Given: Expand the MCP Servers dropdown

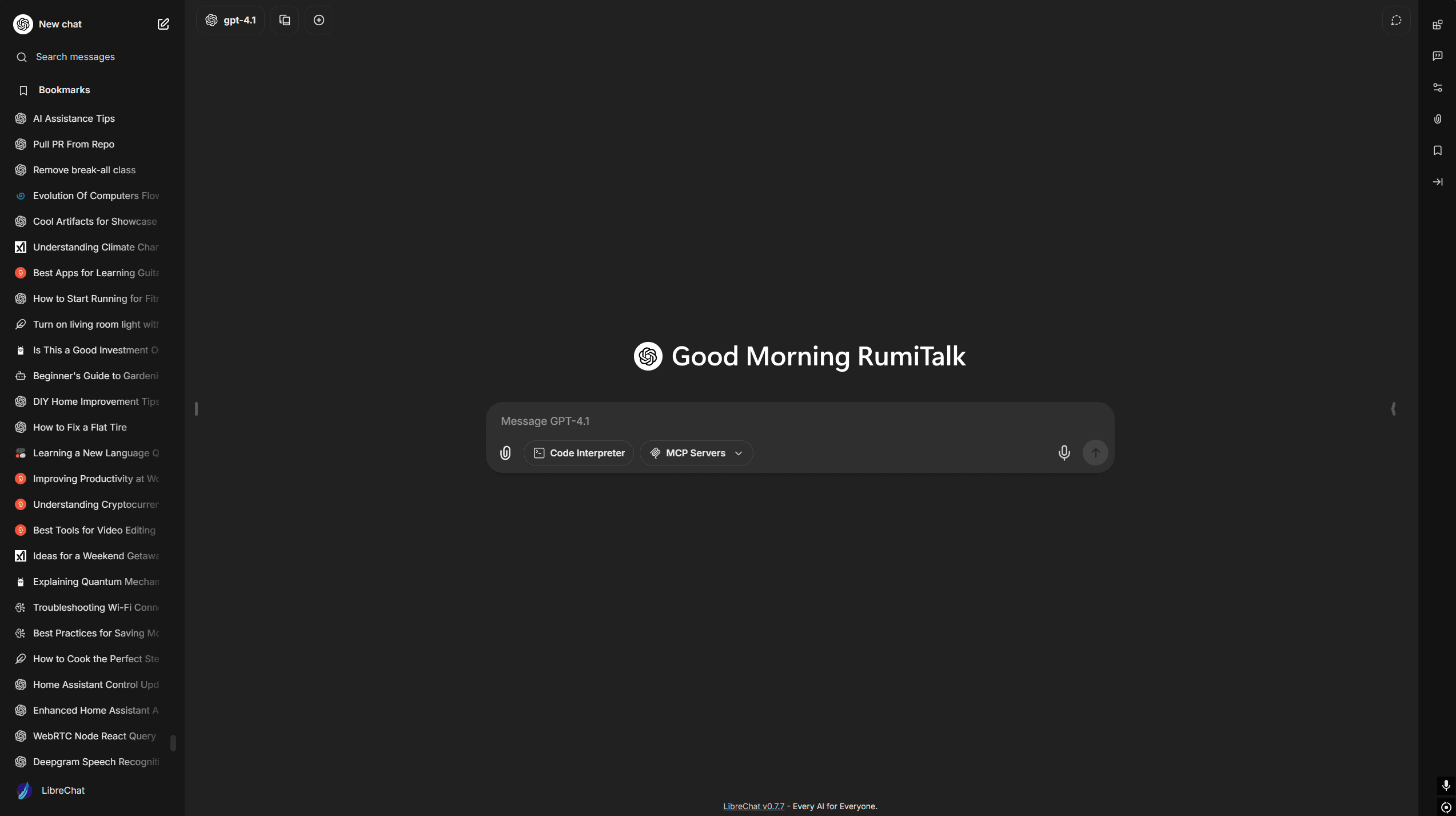Looking at the screenshot, I should [x=696, y=453].
